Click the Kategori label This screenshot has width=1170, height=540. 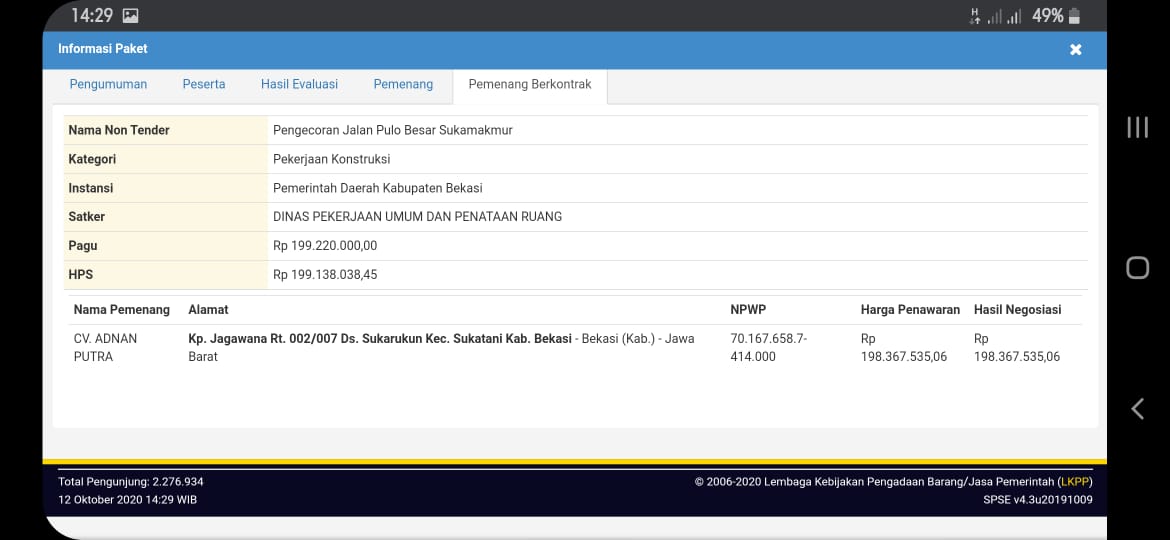[92, 159]
